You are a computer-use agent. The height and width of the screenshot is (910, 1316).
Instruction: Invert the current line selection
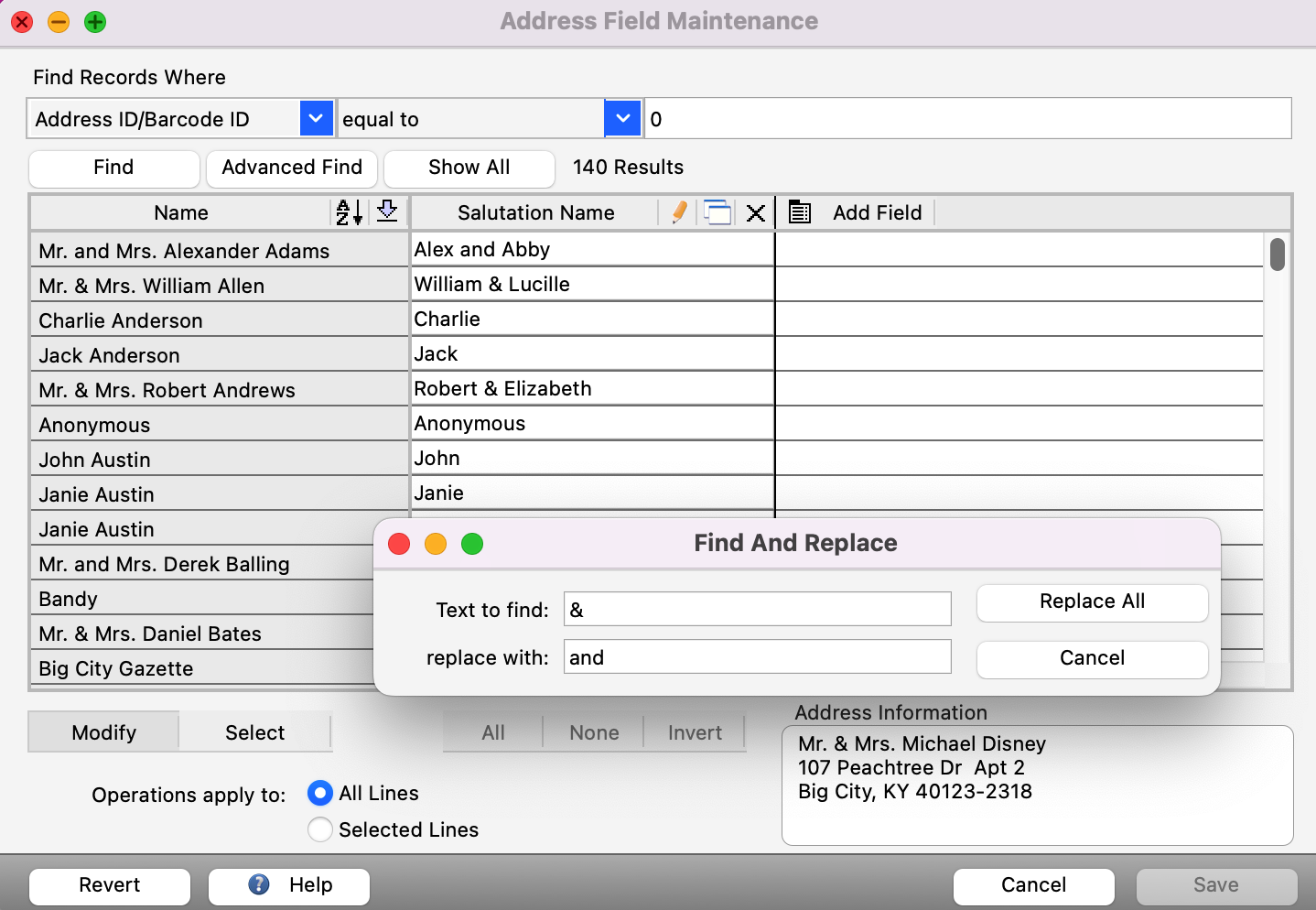point(695,732)
